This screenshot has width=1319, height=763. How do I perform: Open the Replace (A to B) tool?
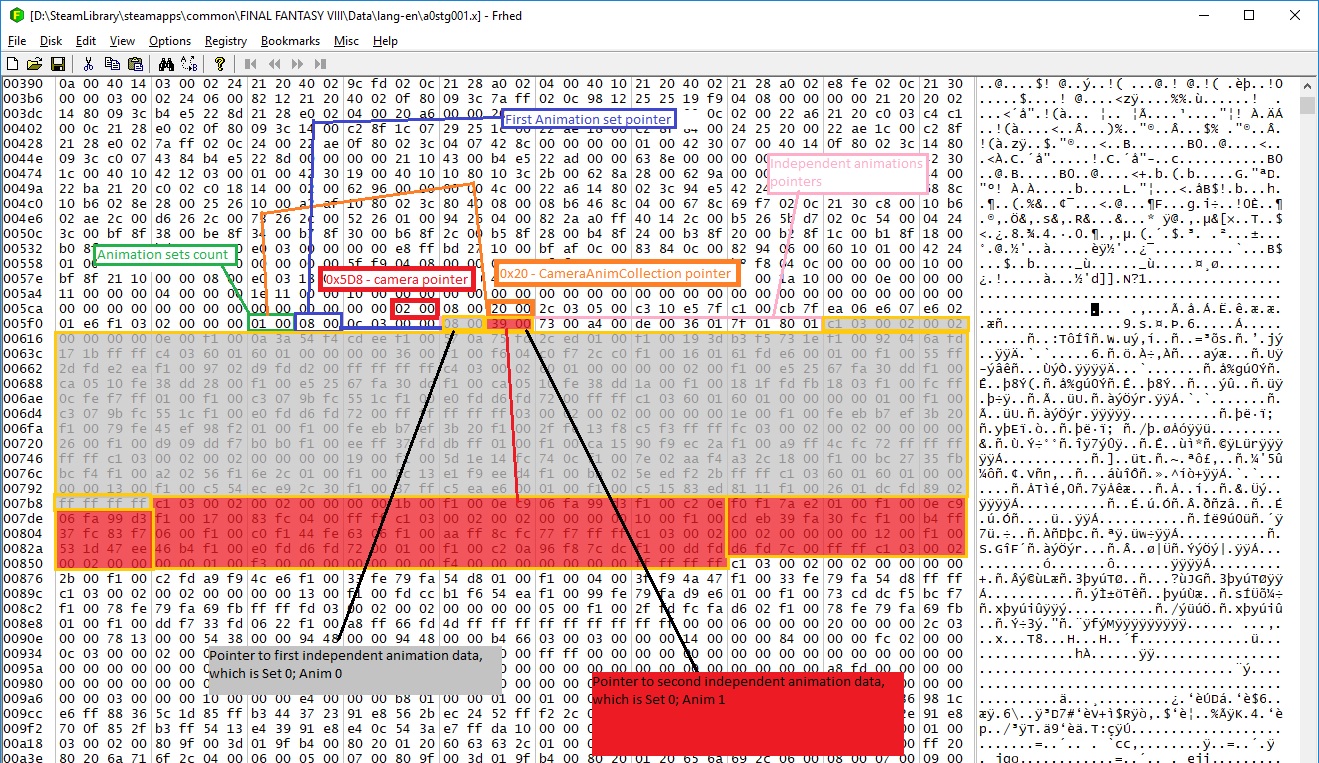189,63
